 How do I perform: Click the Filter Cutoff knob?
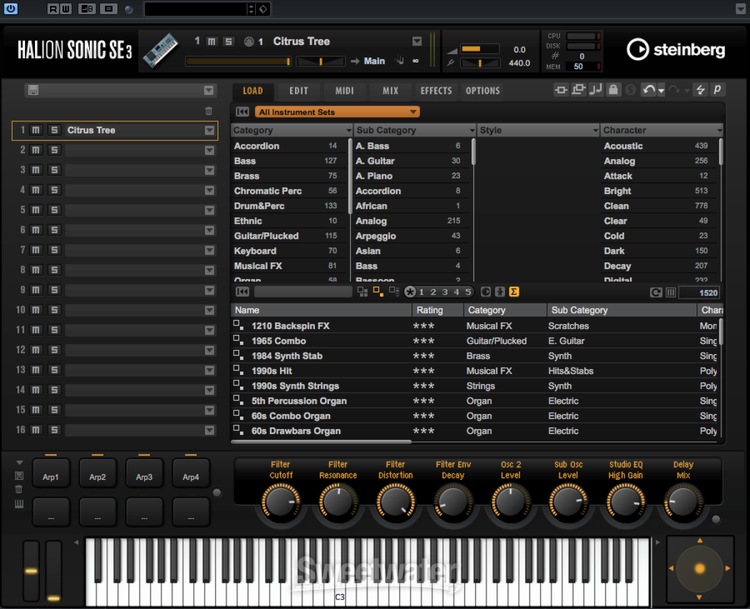click(x=280, y=500)
